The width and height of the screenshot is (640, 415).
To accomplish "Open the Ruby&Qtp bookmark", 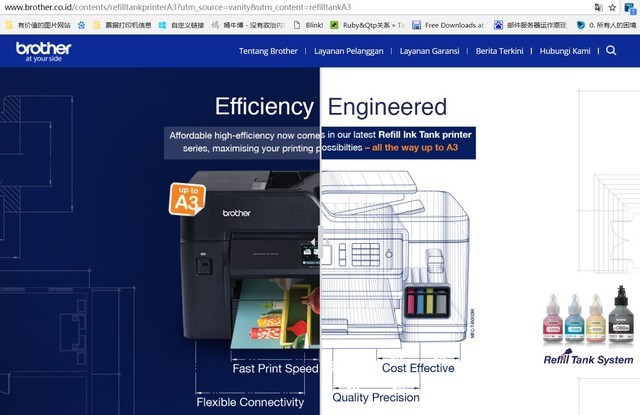I will pos(367,25).
